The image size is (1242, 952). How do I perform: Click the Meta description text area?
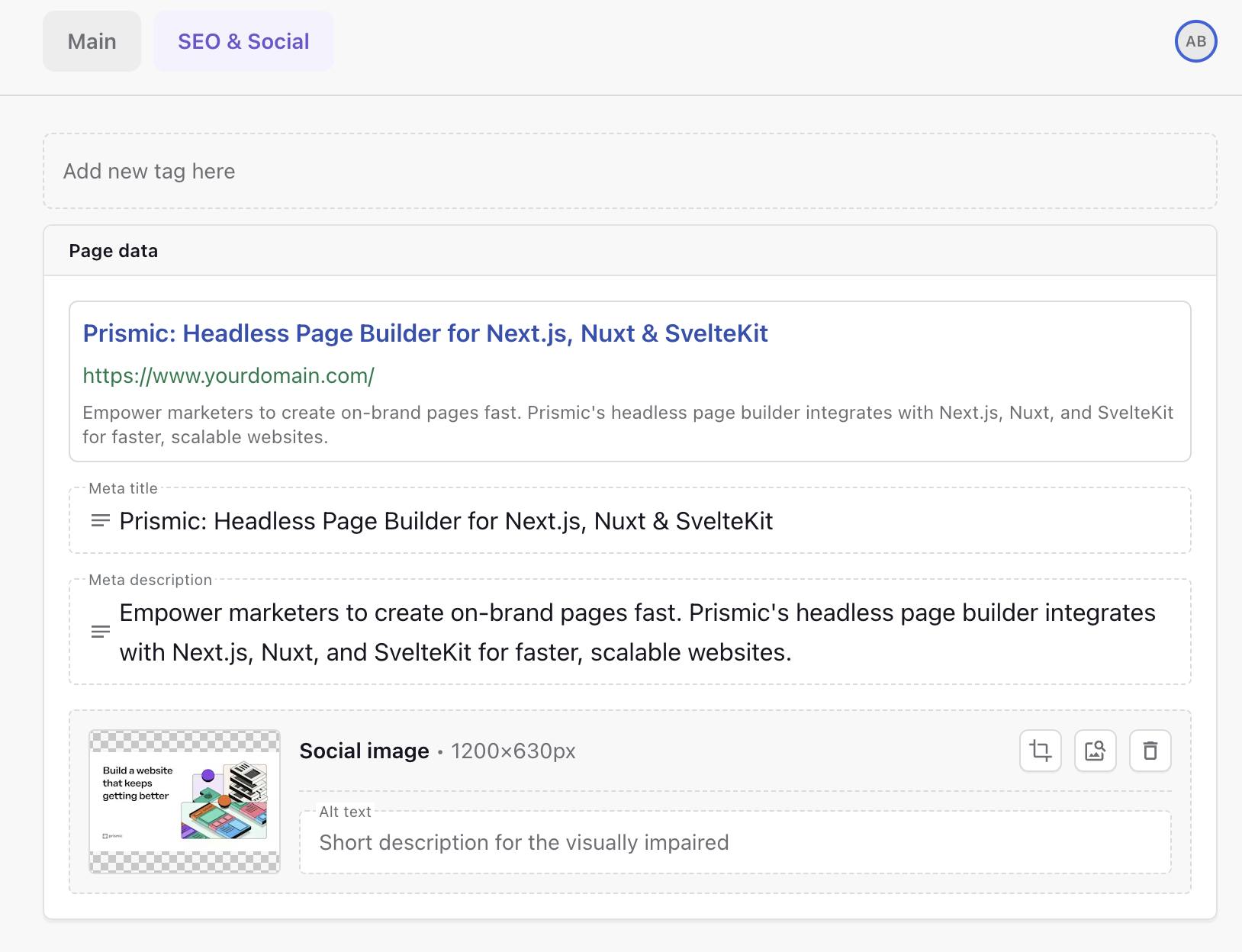pyautogui.click(x=610, y=632)
